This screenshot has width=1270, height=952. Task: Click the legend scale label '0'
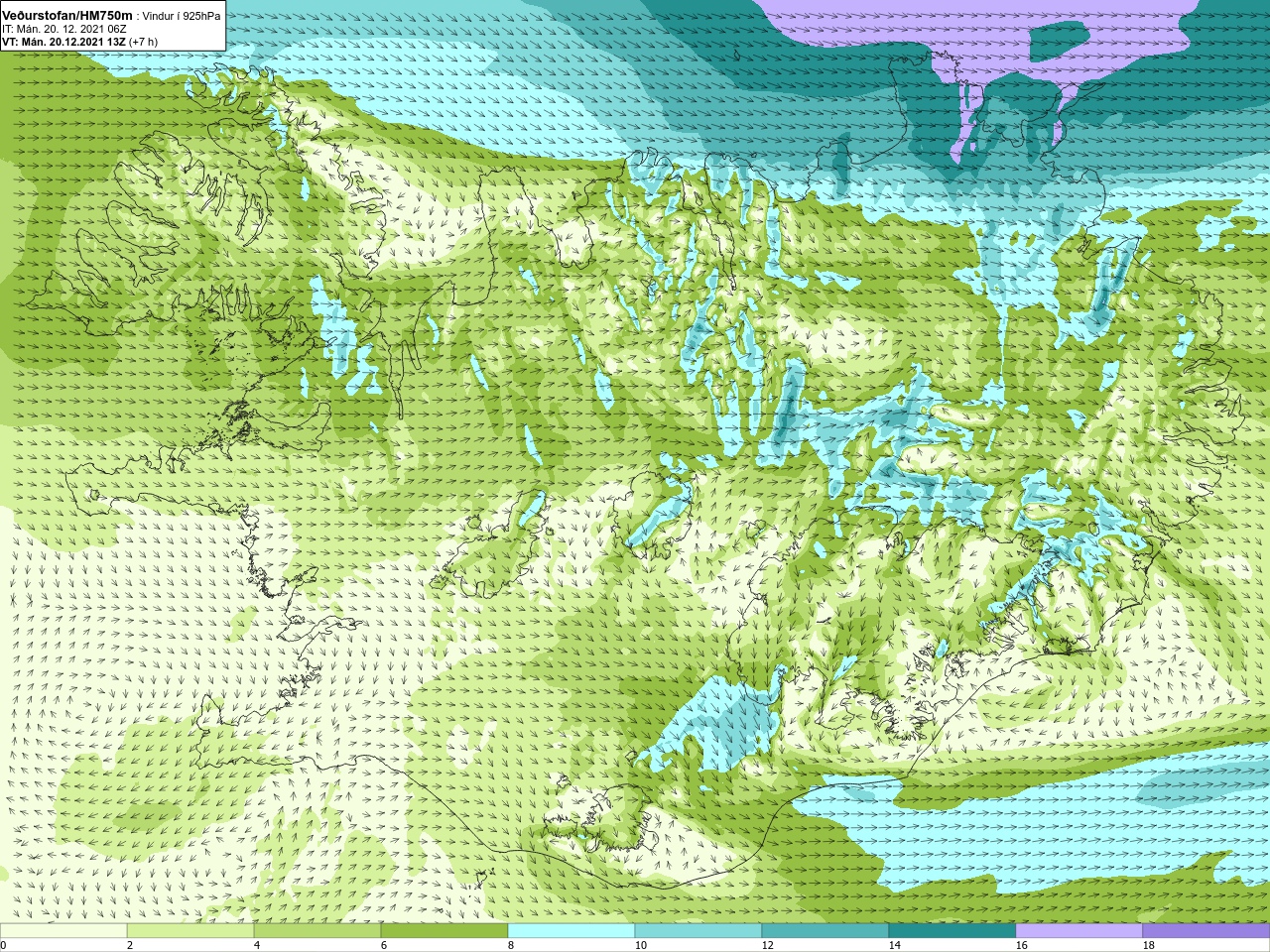(3, 945)
